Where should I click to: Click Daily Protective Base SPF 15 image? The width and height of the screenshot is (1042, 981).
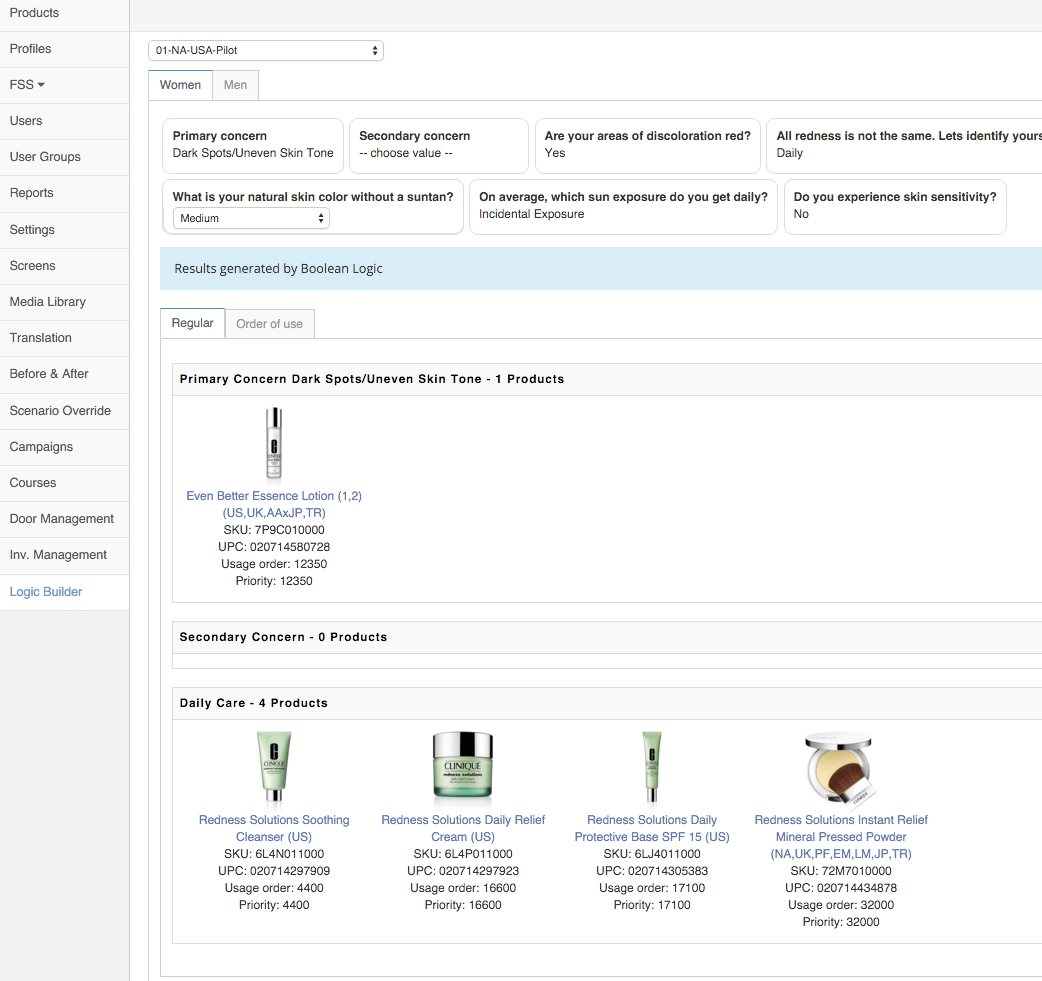click(652, 766)
